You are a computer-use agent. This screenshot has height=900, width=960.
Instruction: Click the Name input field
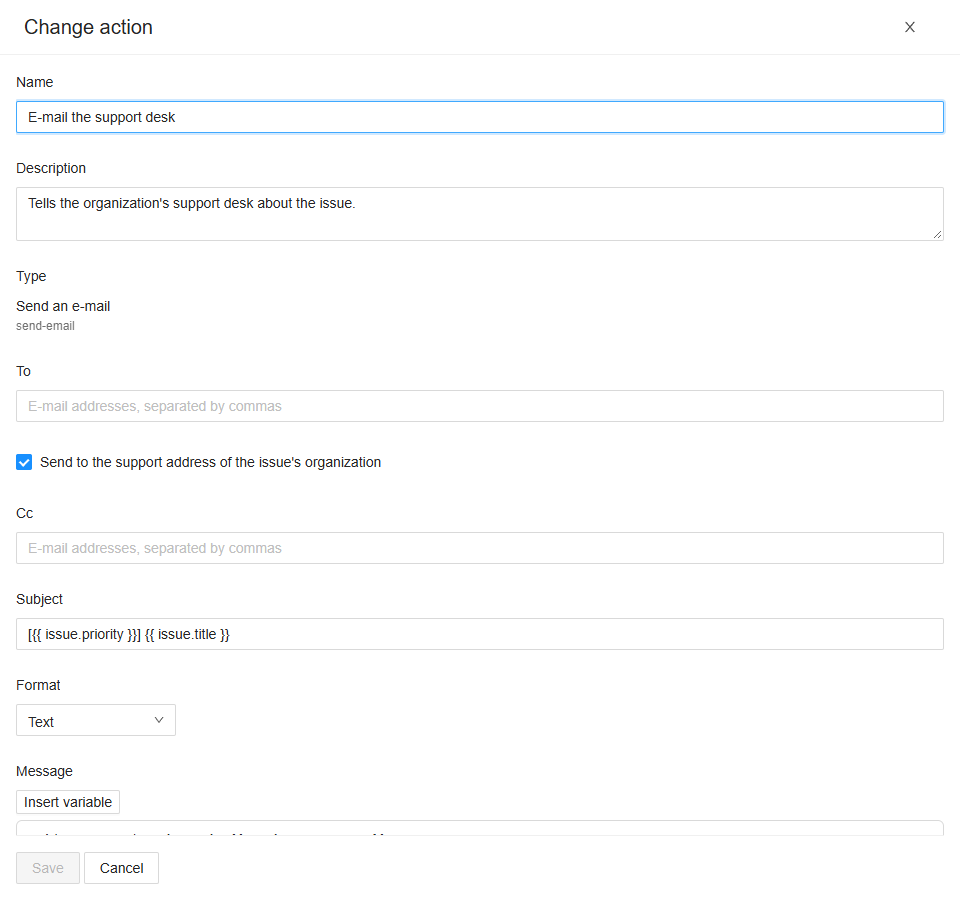479,117
